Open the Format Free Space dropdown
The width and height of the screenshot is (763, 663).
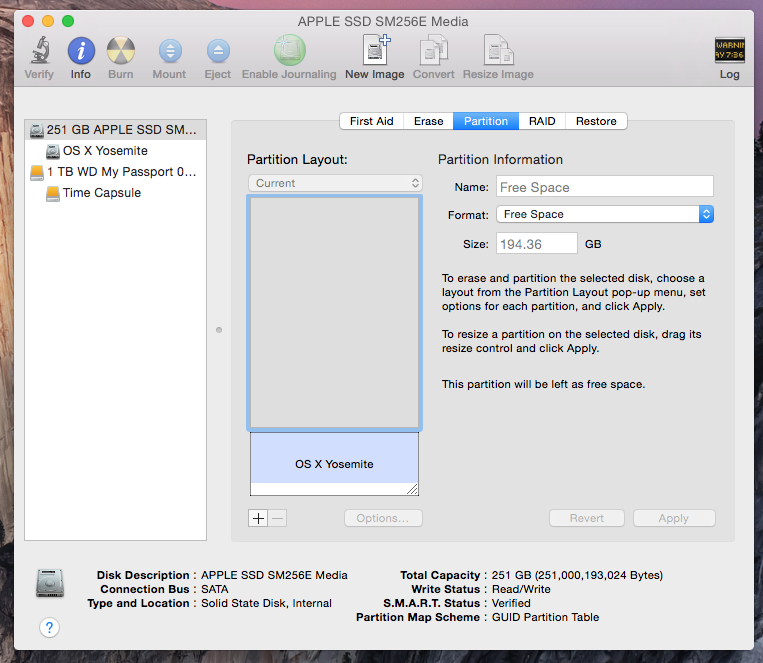[x=605, y=214]
